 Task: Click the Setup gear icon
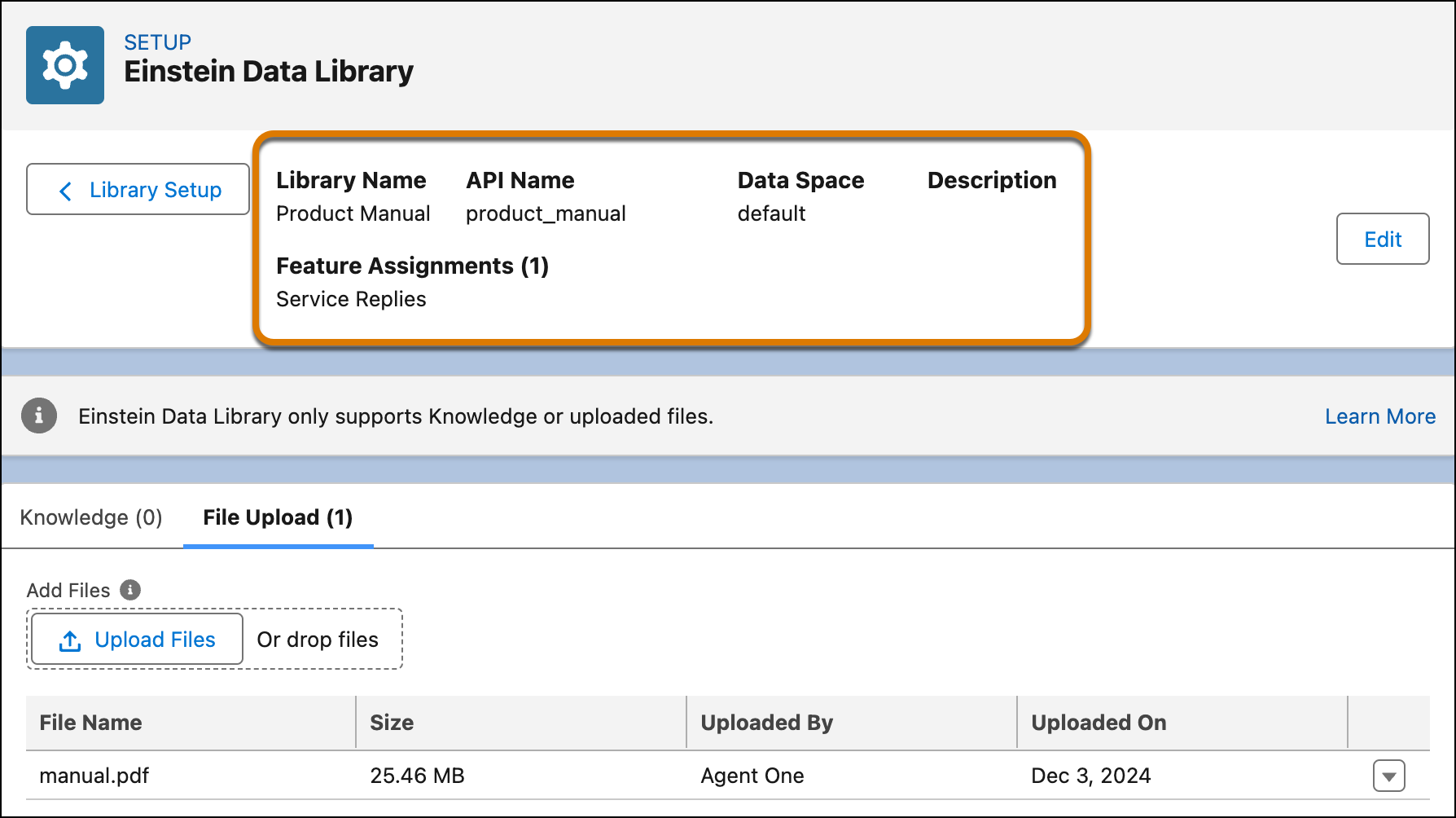coord(65,65)
